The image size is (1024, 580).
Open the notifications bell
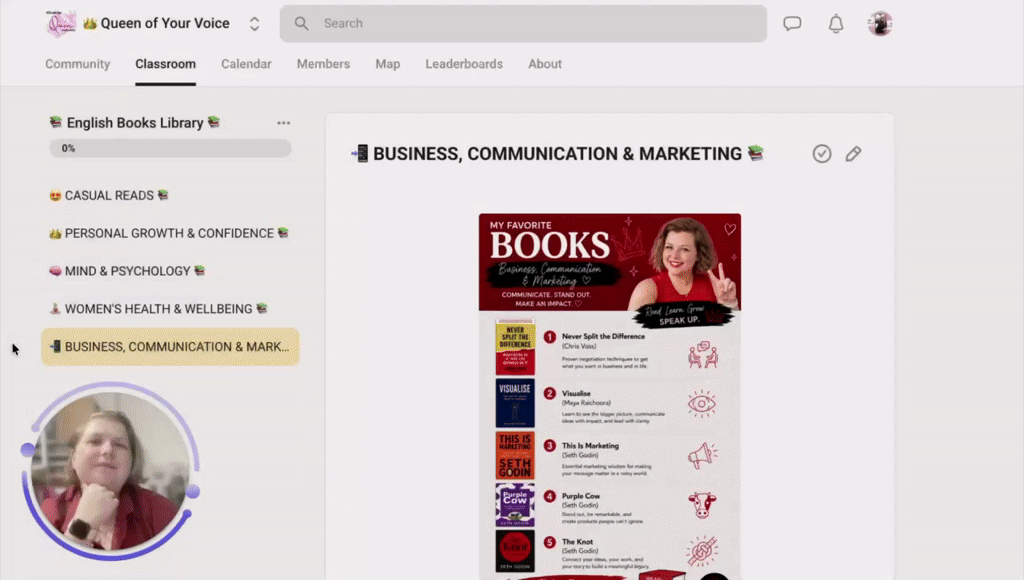click(836, 24)
